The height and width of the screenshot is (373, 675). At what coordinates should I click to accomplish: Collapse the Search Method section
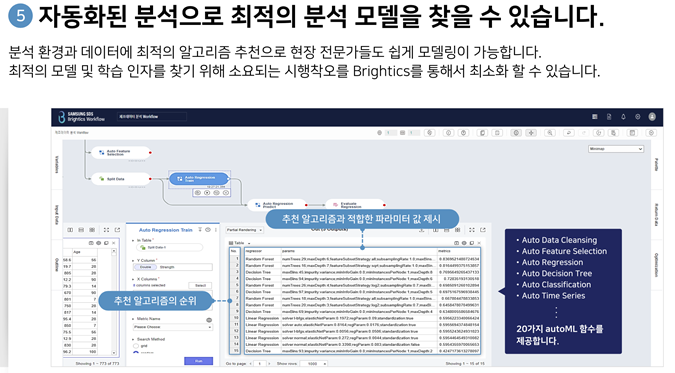(133, 339)
